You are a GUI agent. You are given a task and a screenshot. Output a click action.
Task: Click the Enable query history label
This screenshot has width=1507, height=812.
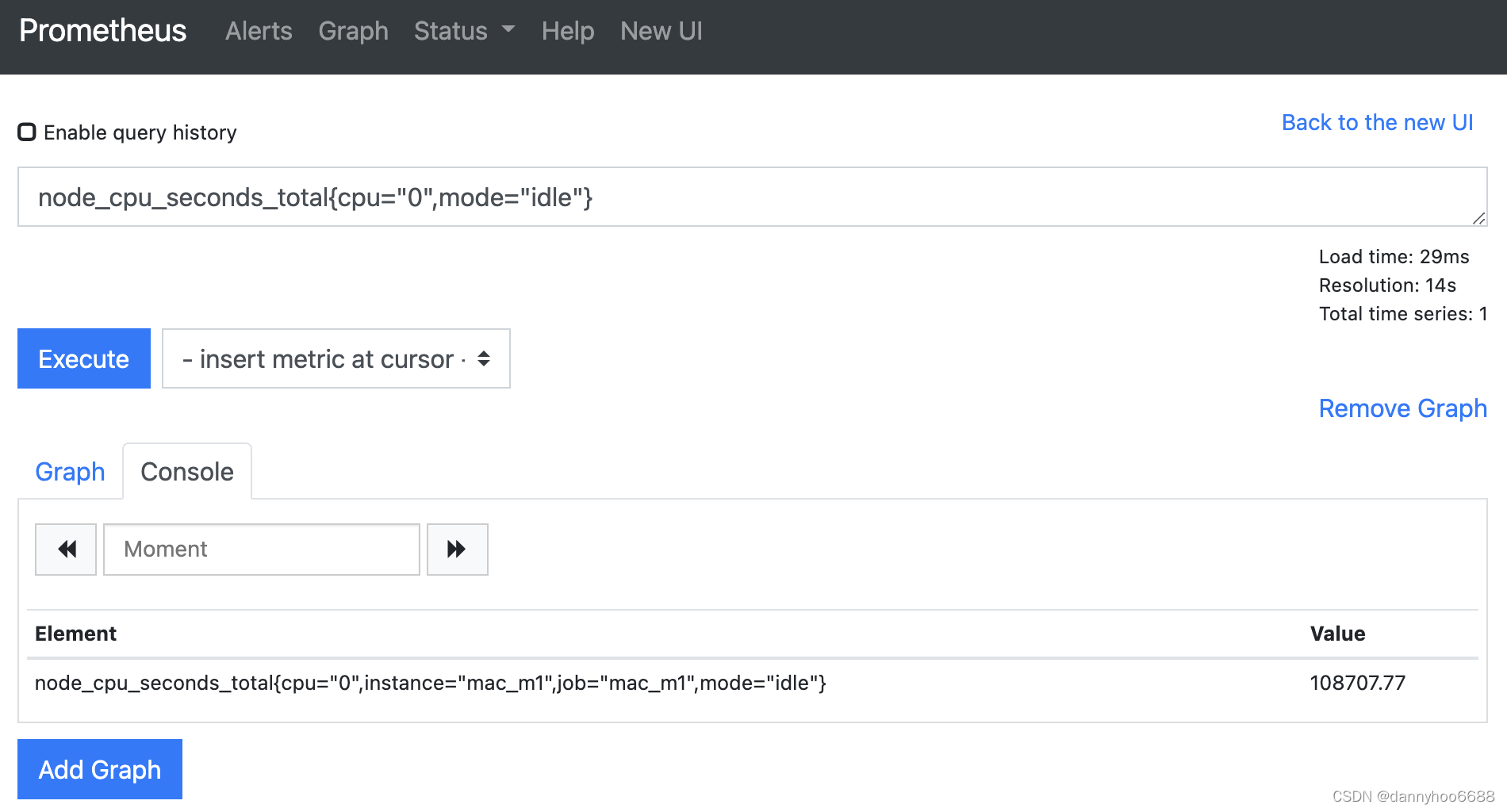click(x=140, y=132)
